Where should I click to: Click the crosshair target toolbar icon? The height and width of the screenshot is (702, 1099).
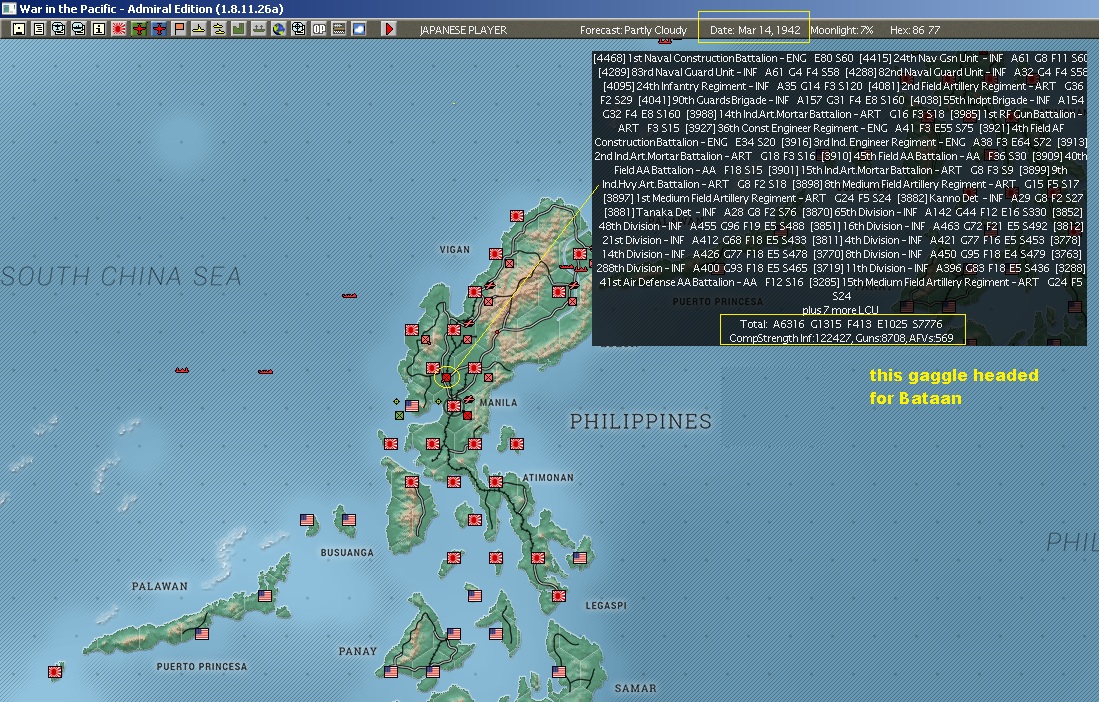299,29
